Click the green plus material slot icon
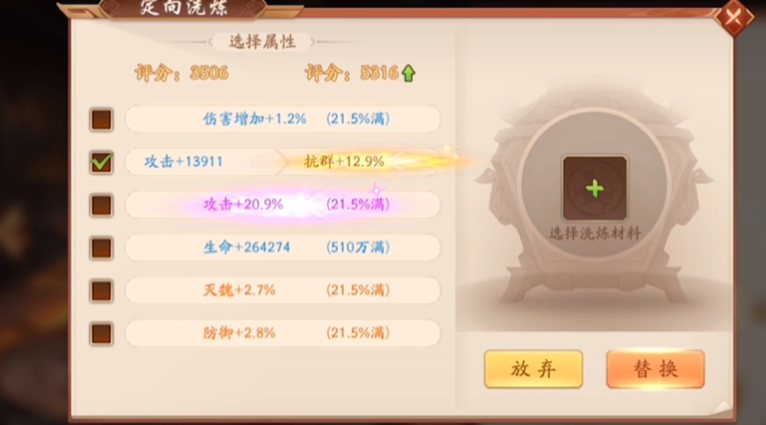Viewport: 766px width, 425px height. (x=595, y=188)
